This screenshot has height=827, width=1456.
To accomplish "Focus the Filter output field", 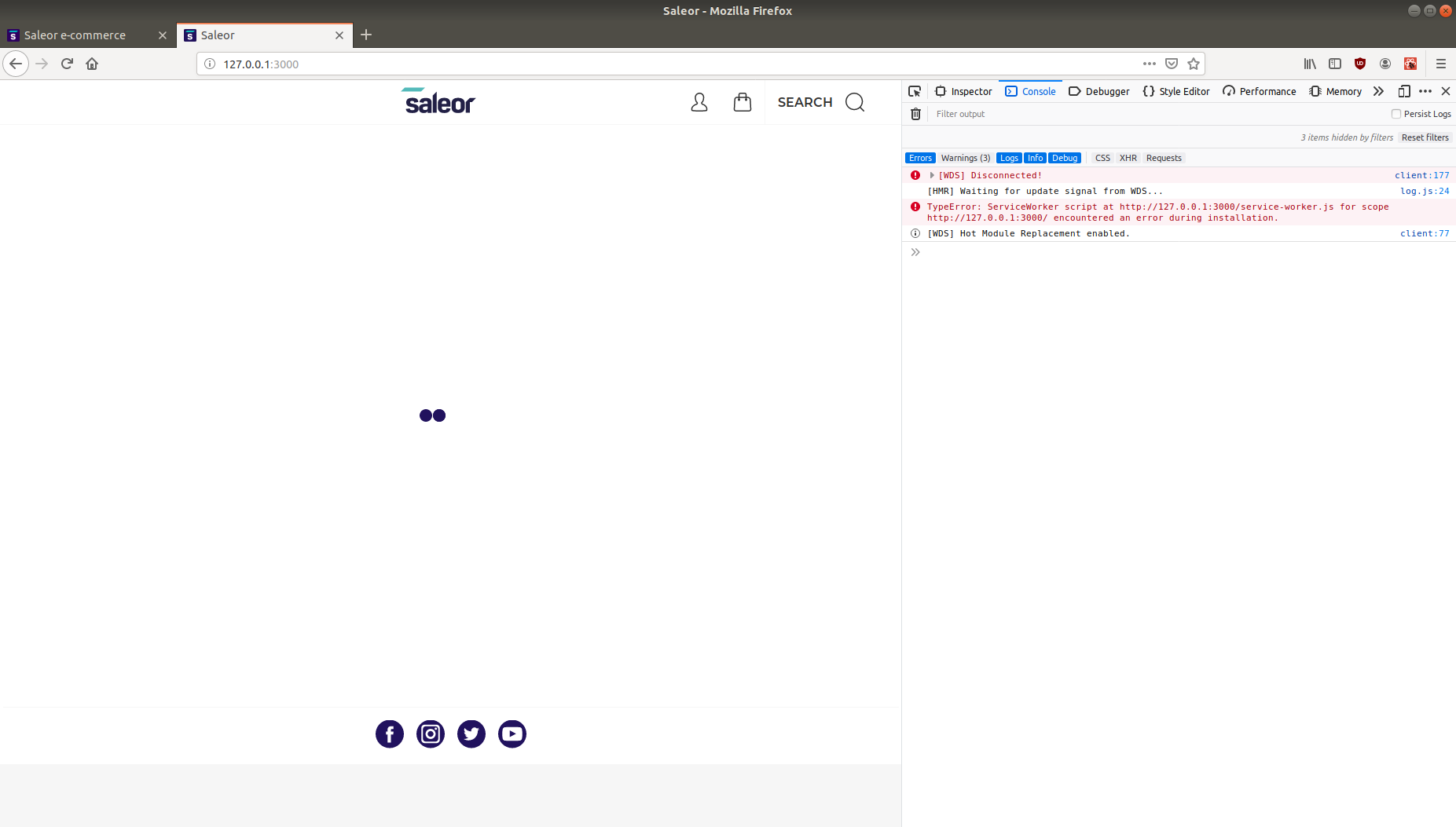I will [x=1021, y=114].
